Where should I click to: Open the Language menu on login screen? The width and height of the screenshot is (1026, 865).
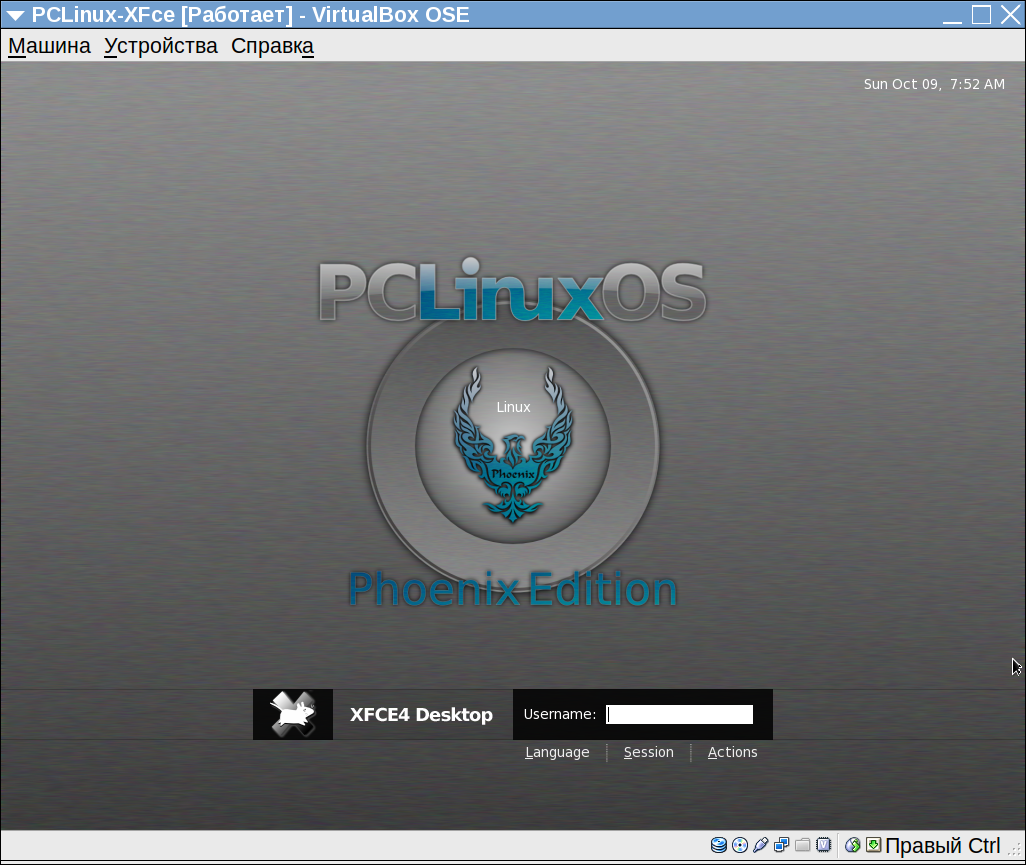point(557,752)
